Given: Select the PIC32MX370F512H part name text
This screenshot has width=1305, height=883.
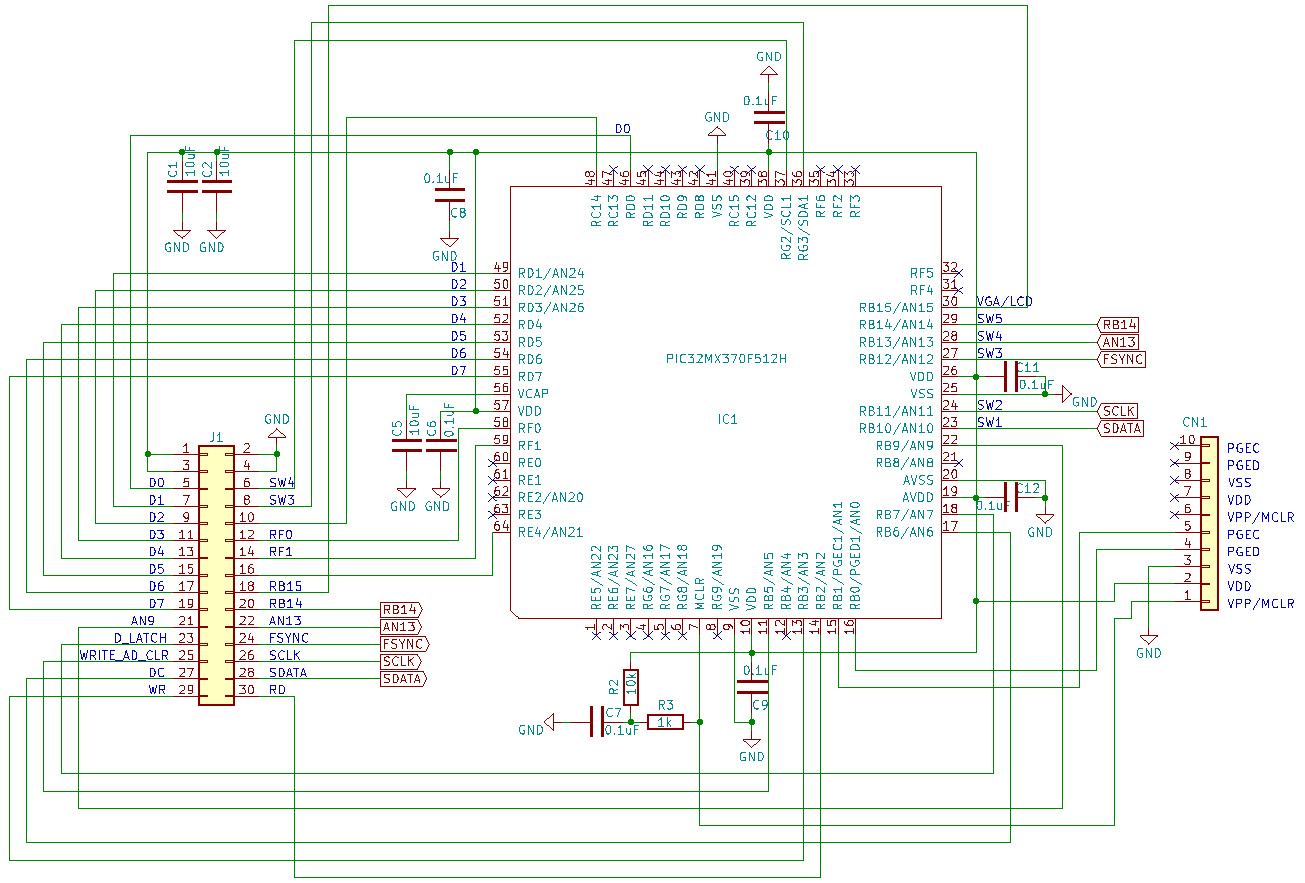Looking at the screenshot, I should click(x=726, y=359).
